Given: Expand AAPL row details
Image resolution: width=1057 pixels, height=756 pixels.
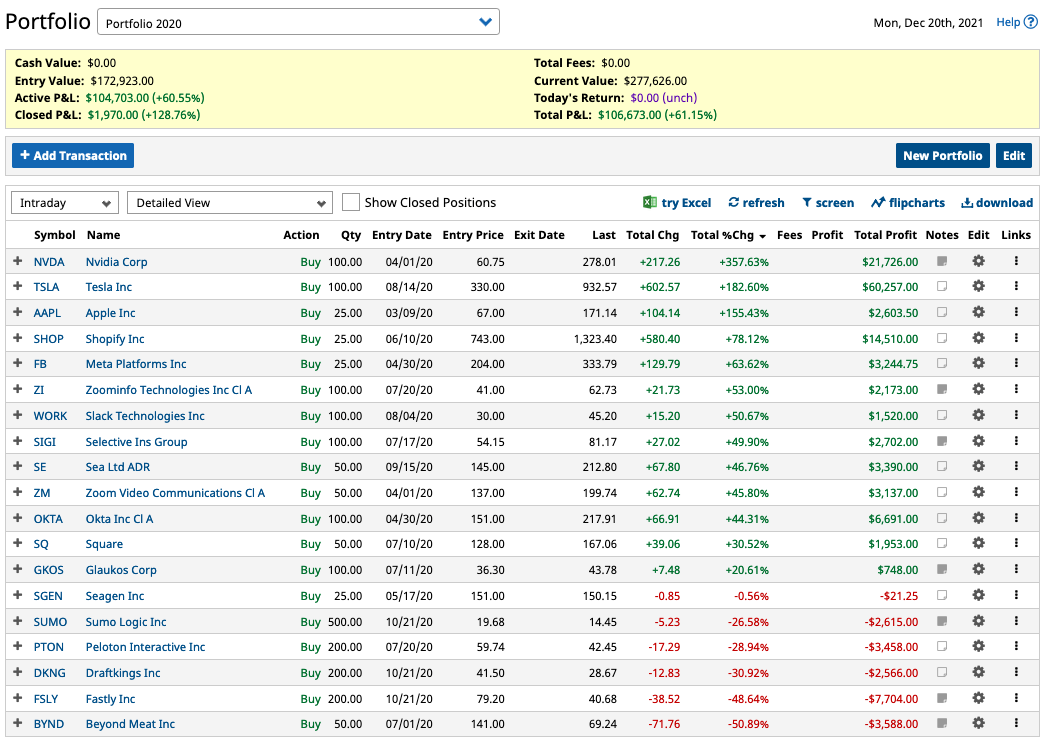Looking at the screenshot, I should (18, 312).
